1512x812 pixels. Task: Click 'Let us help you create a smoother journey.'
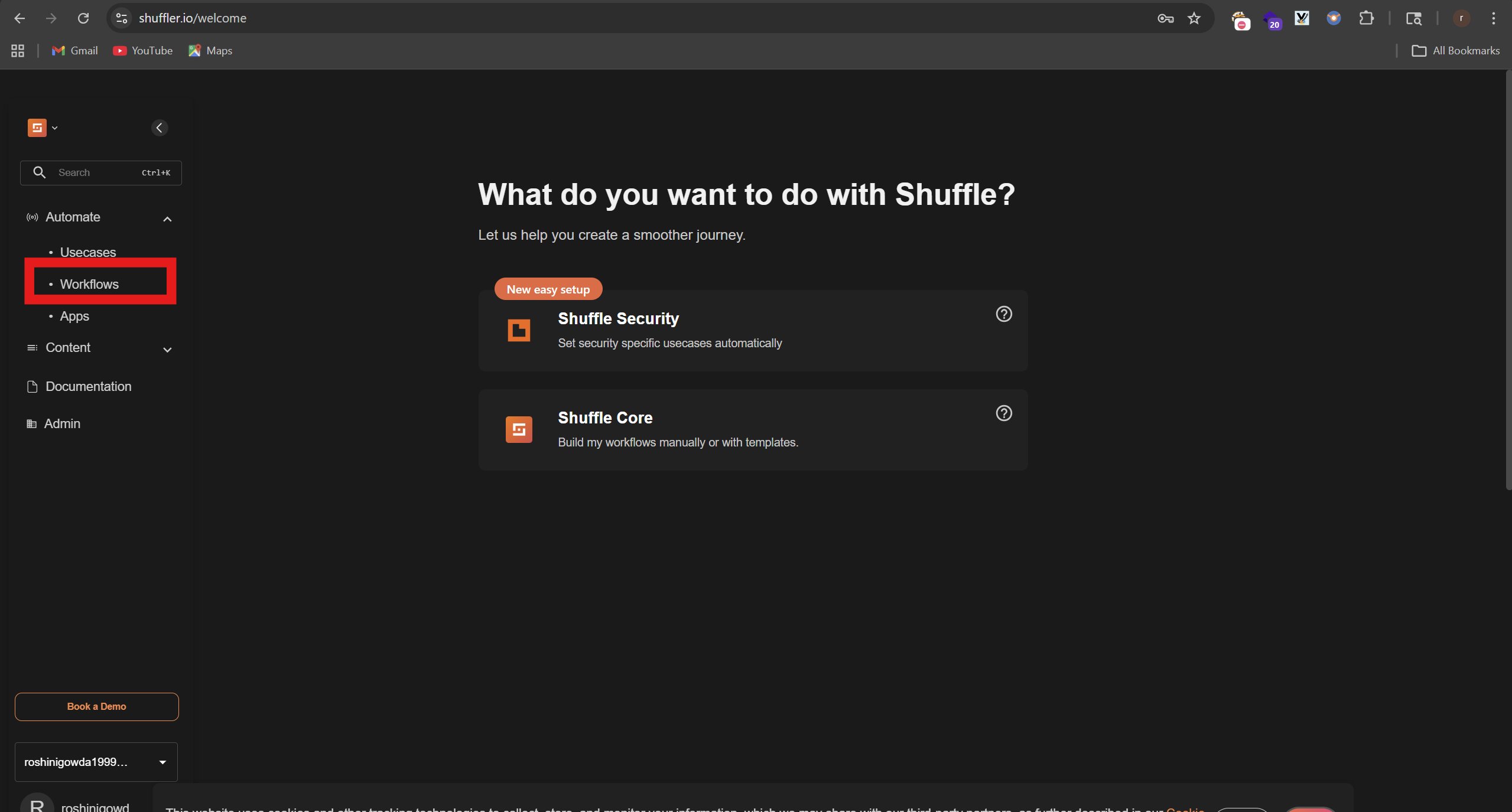612,235
